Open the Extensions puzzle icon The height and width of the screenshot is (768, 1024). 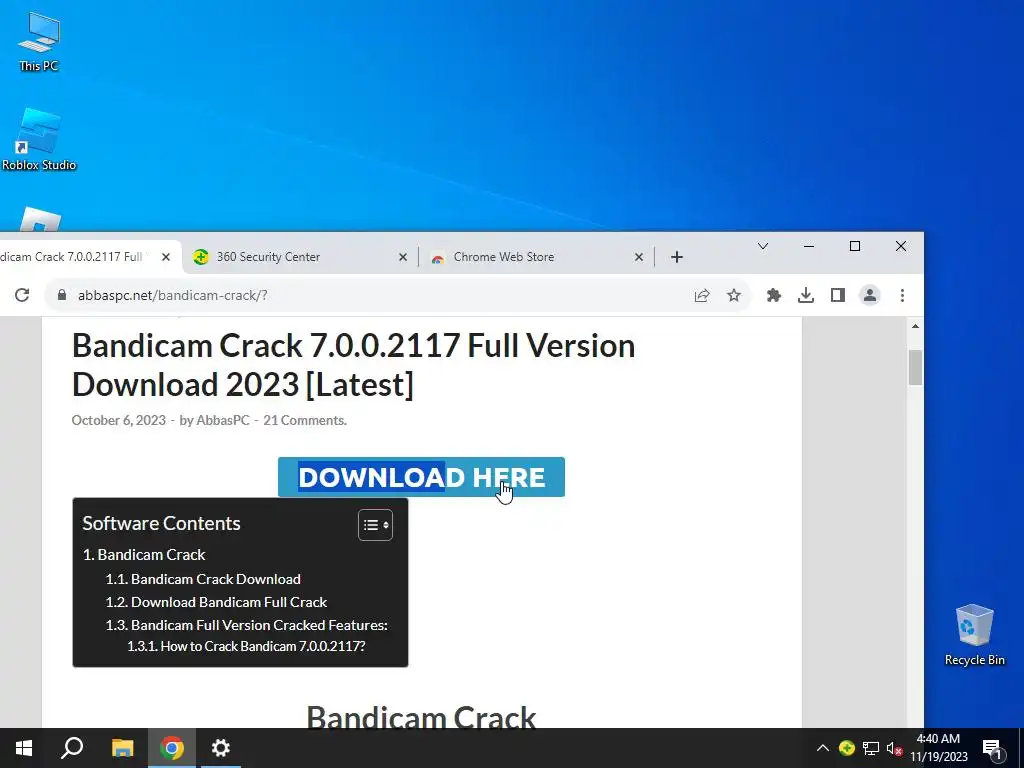774,295
